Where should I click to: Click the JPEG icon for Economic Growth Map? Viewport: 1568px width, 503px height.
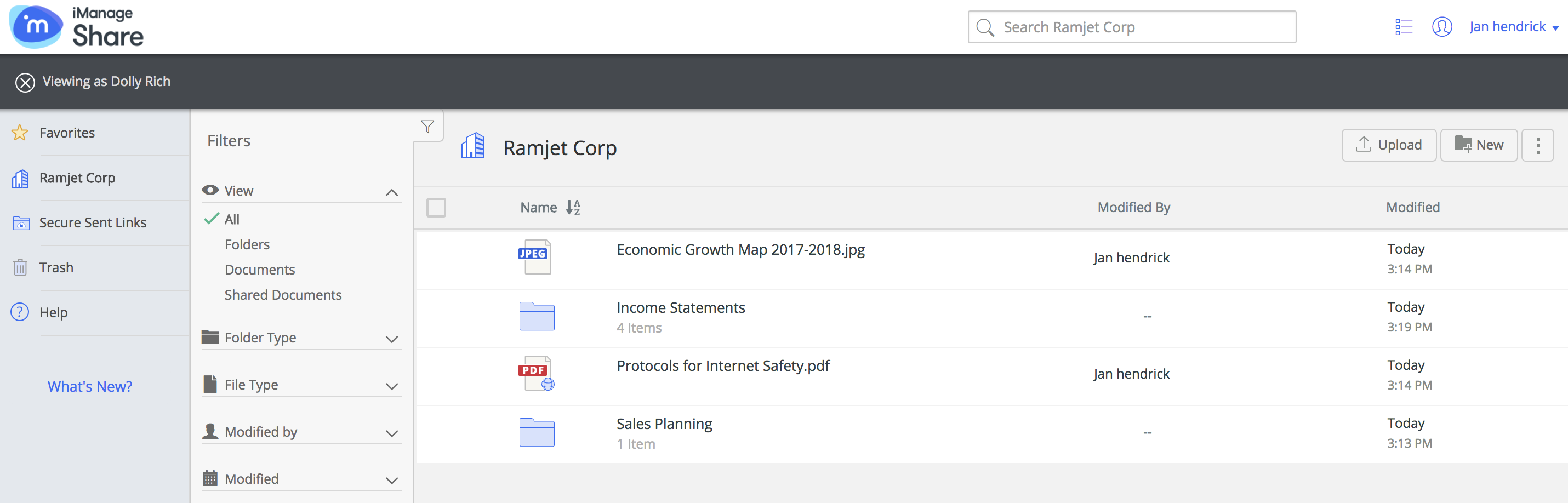(535, 256)
